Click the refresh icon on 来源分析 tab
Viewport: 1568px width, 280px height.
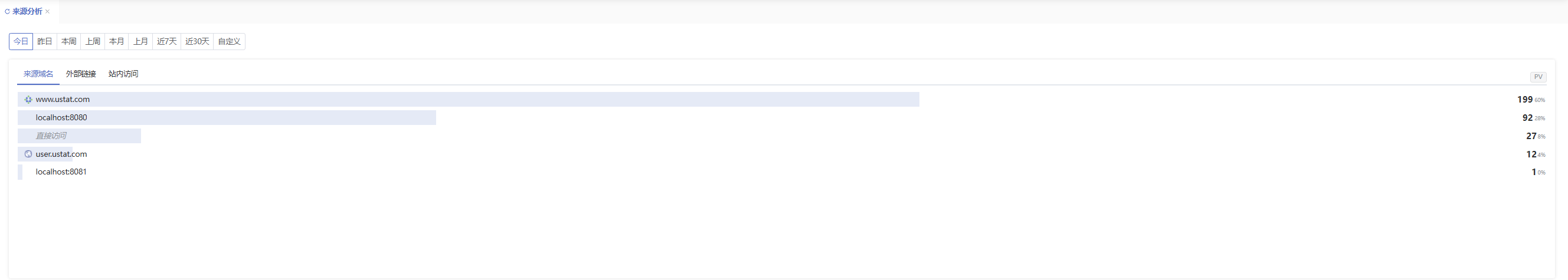point(7,12)
